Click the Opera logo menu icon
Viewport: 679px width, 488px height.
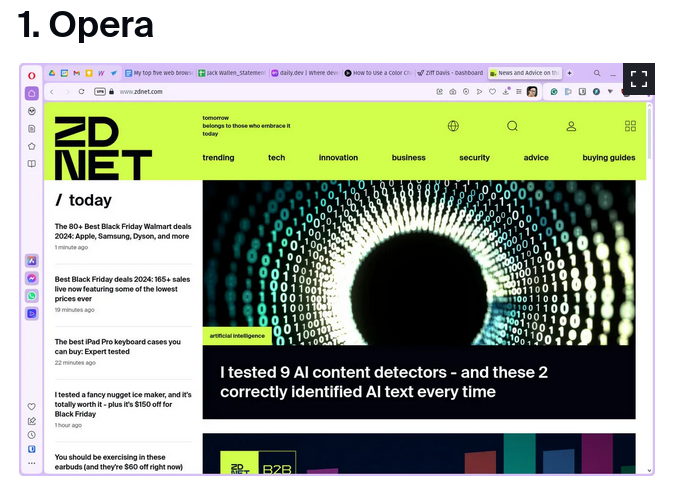(32, 75)
